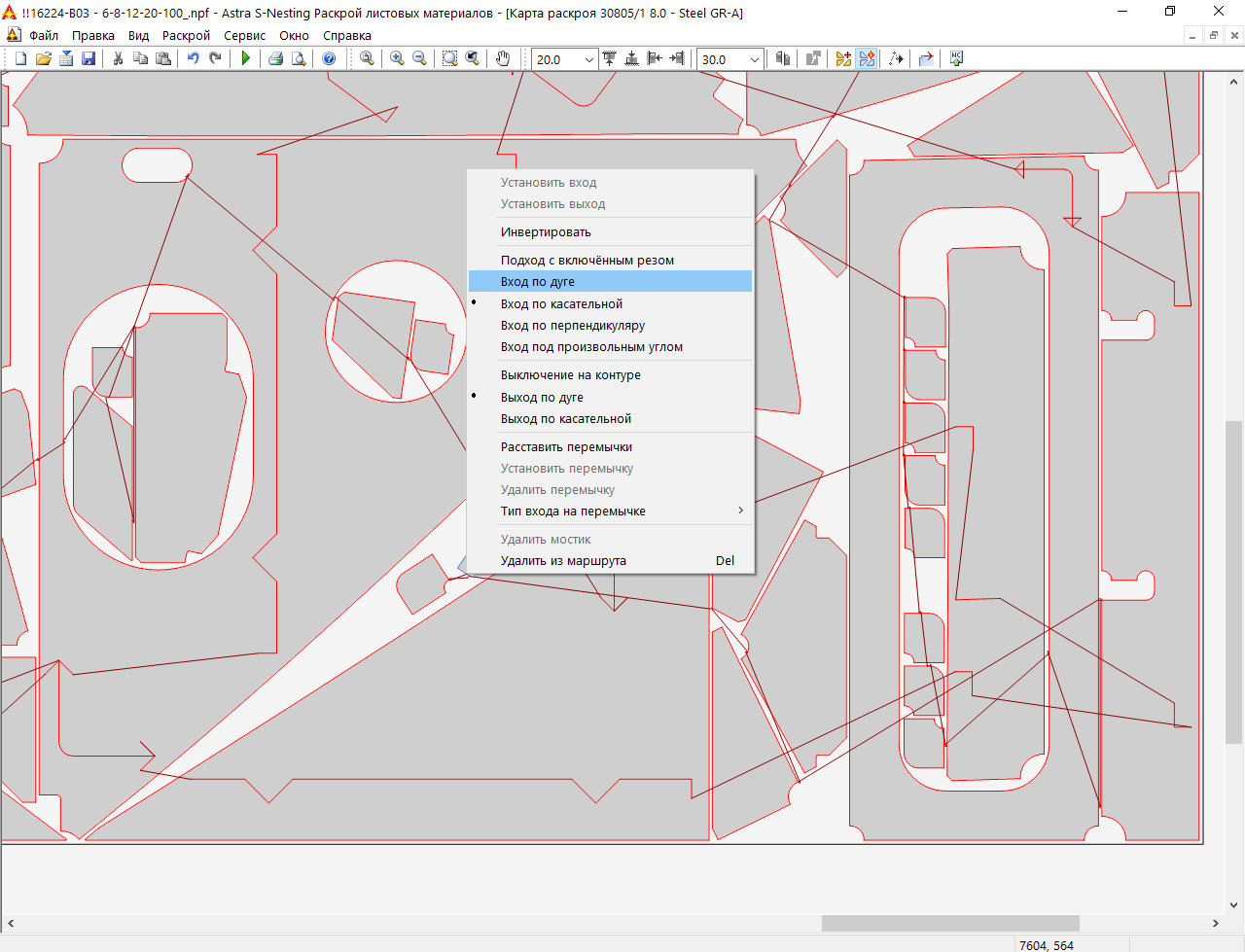Click the Print icon in toolbar
1245x952 pixels.
tap(275, 58)
